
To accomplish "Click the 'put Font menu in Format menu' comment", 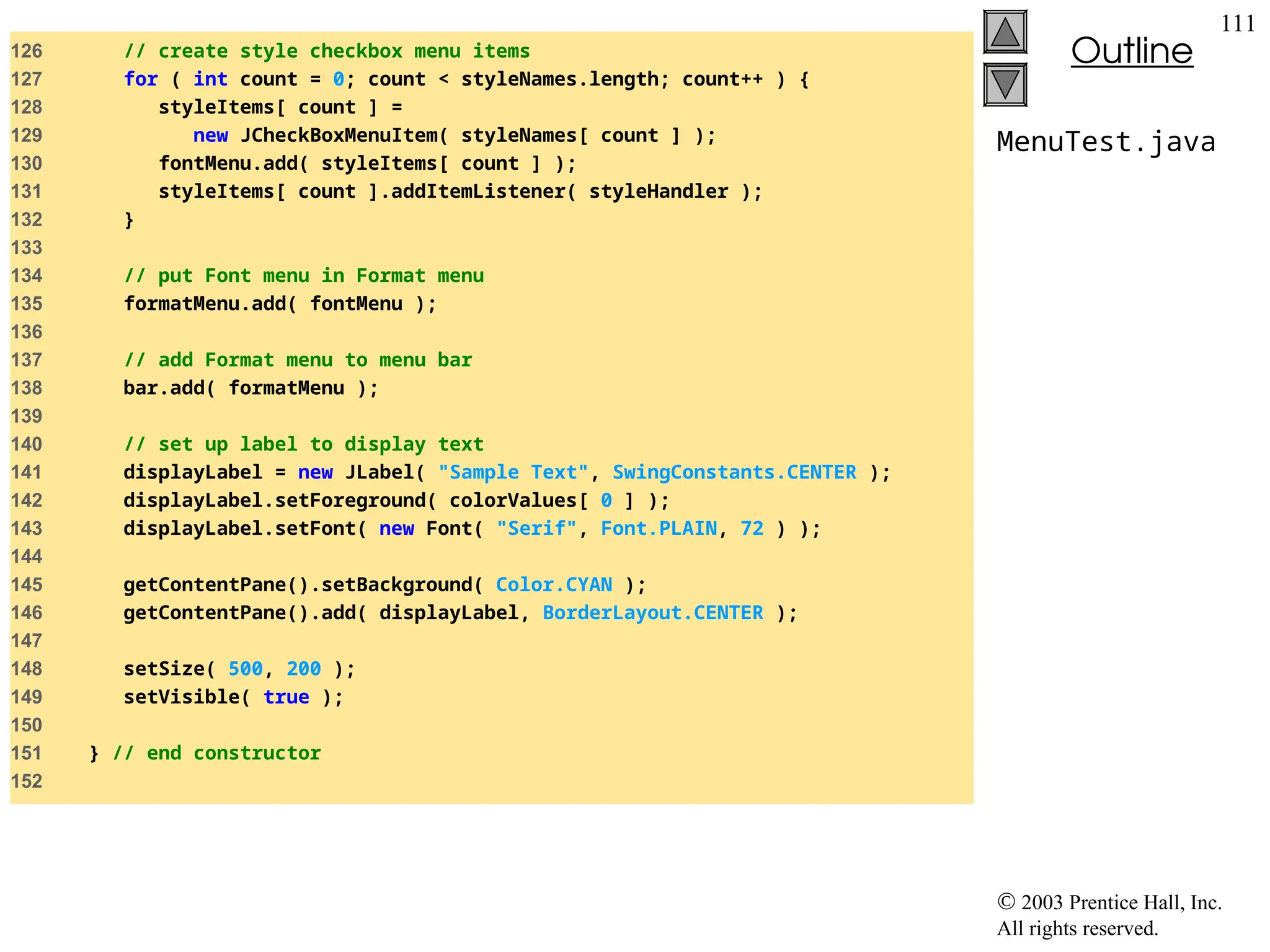I will click(x=303, y=276).
